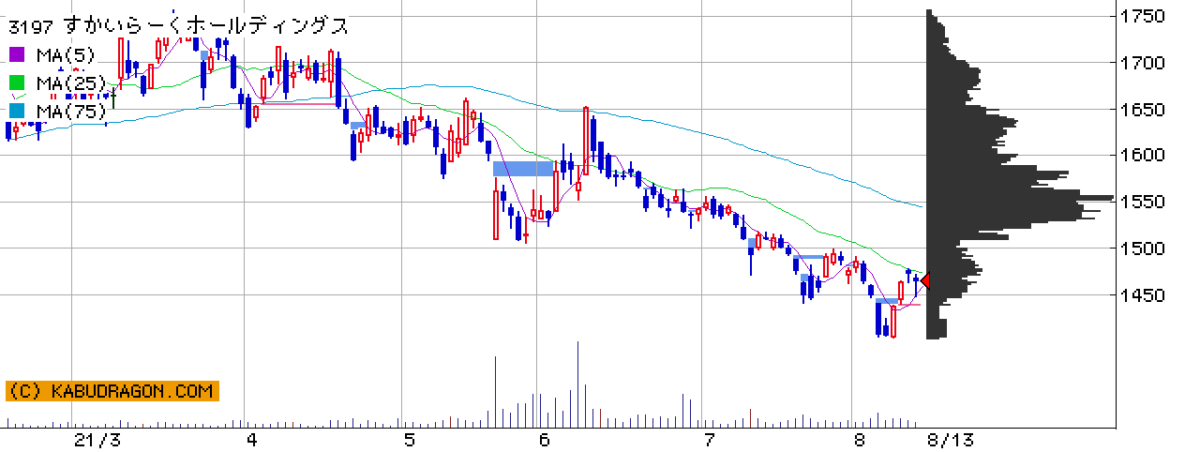Image resolution: width=1200 pixels, height=452 pixels.
Task: Select the purple MA(5) legend swatch
Action: 17,54
